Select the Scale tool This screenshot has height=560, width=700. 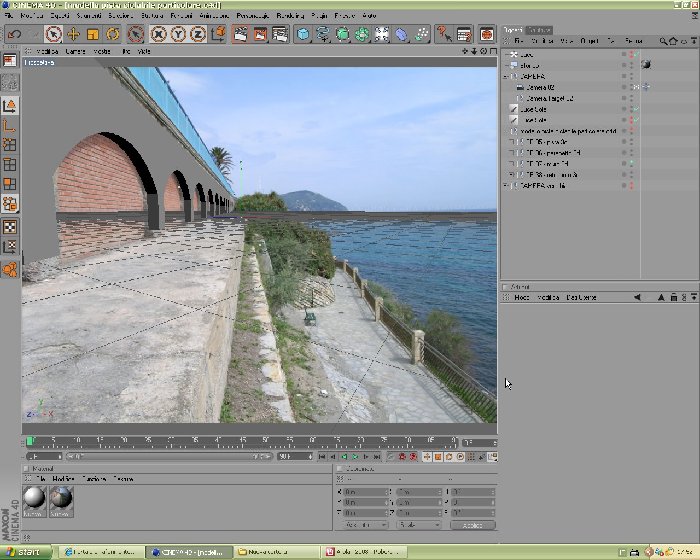tap(93, 34)
